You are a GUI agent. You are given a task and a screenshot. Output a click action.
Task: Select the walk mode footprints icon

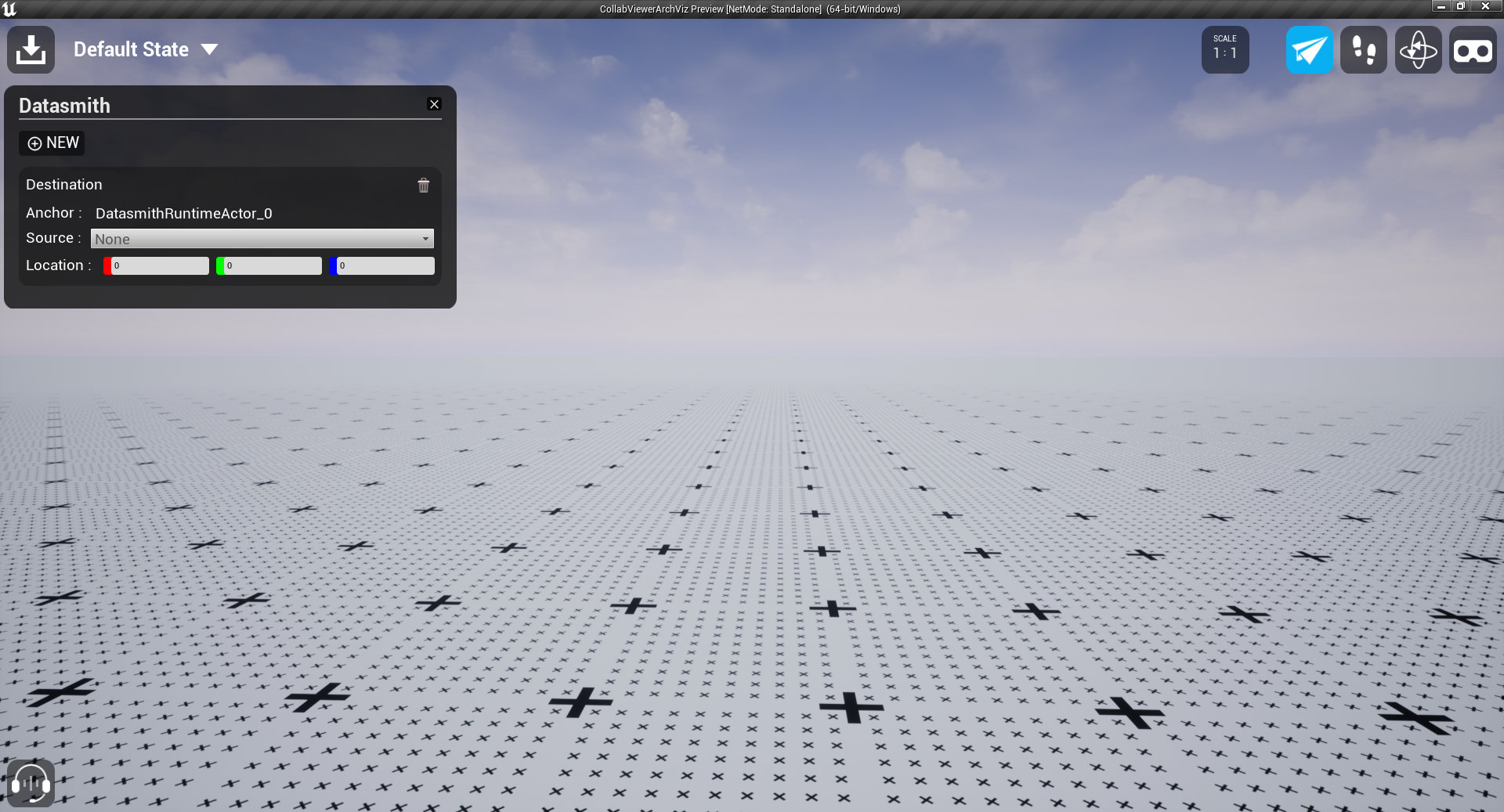1364,49
